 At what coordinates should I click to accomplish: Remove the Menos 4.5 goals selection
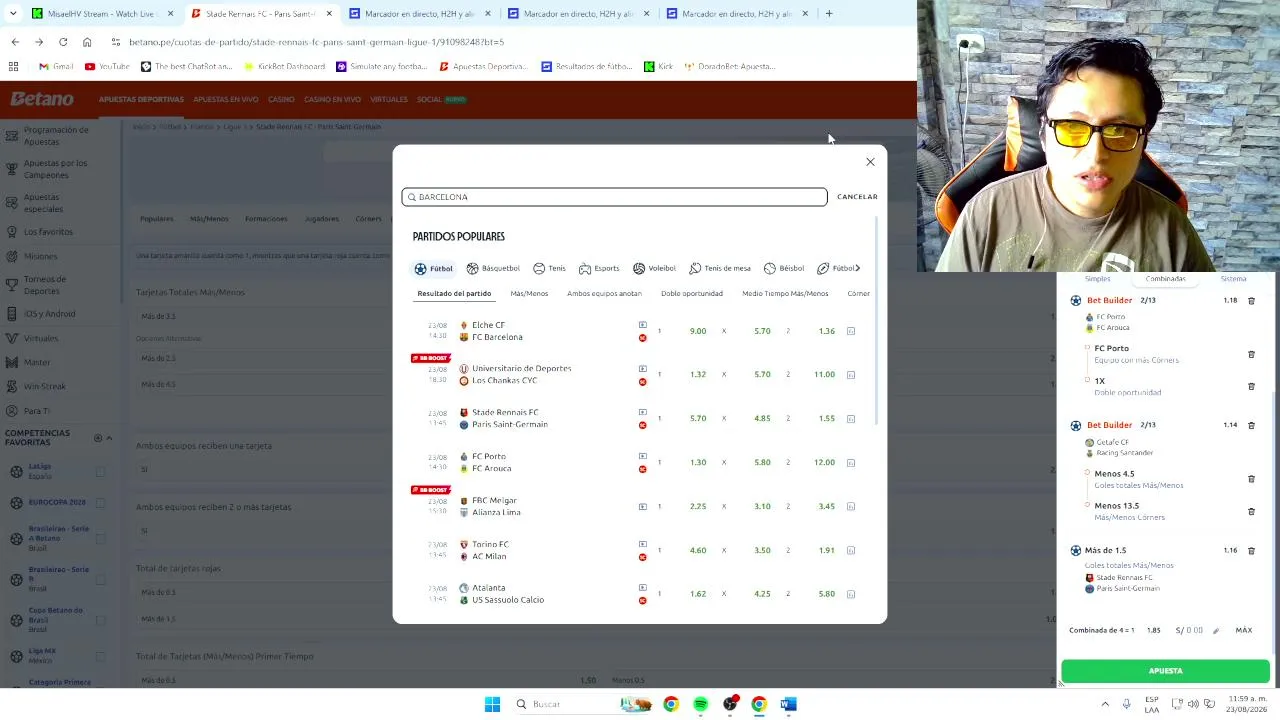pos(1251,479)
